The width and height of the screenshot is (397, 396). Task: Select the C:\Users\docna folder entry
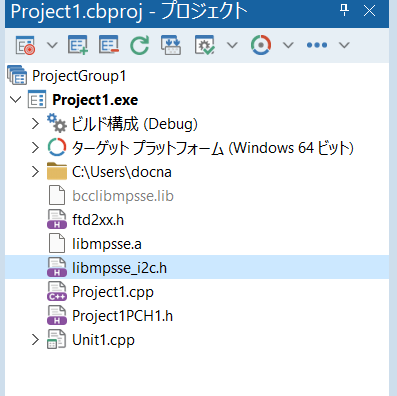tap(122, 172)
